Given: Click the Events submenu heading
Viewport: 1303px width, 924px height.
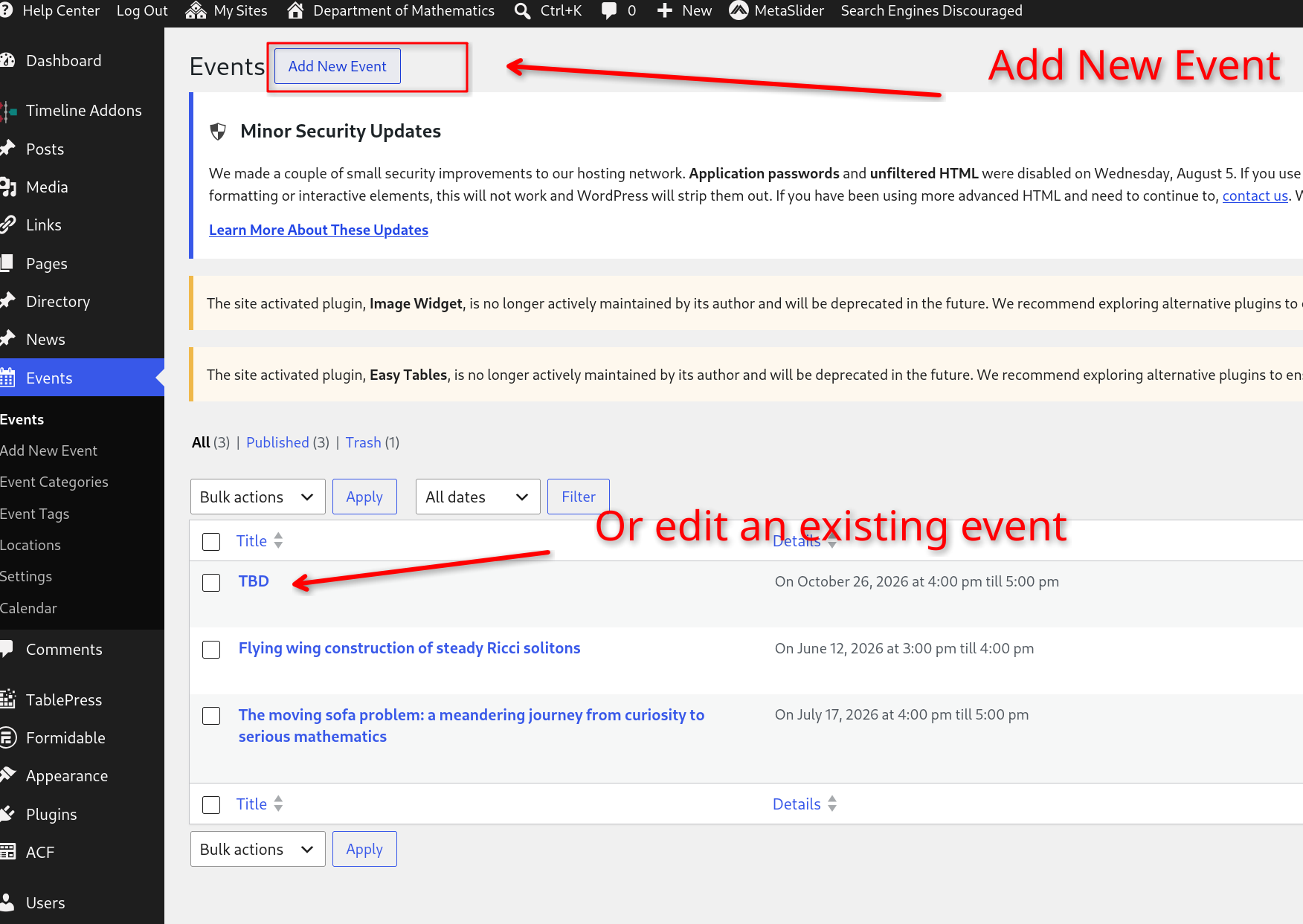Looking at the screenshot, I should pyautogui.click(x=22, y=419).
